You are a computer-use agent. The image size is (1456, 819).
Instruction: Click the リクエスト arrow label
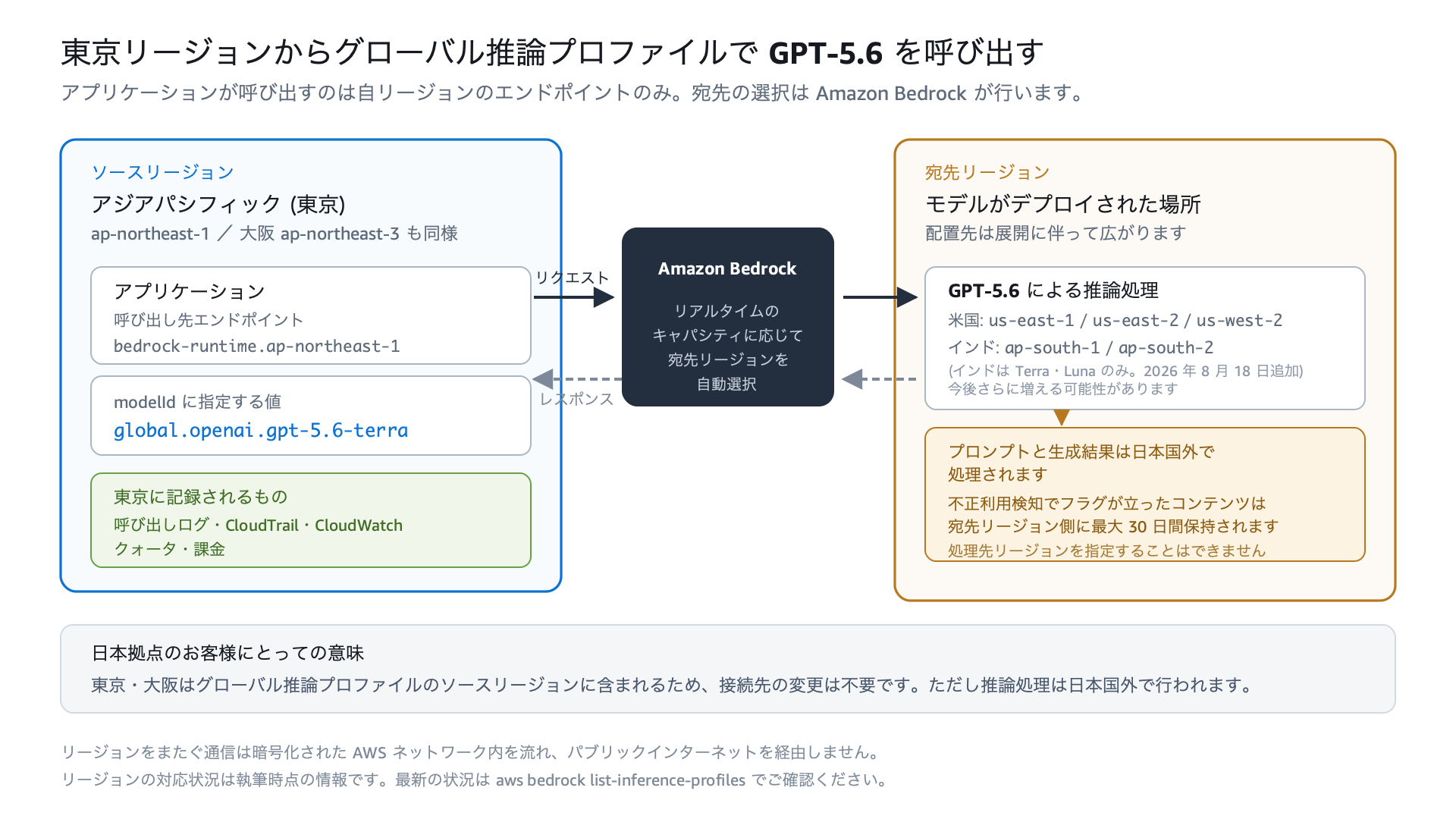point(573,278)
